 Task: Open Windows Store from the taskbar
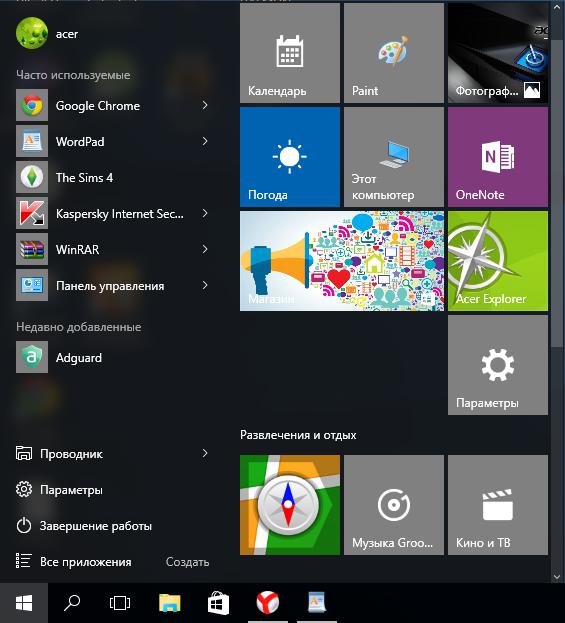click(218, 603)
